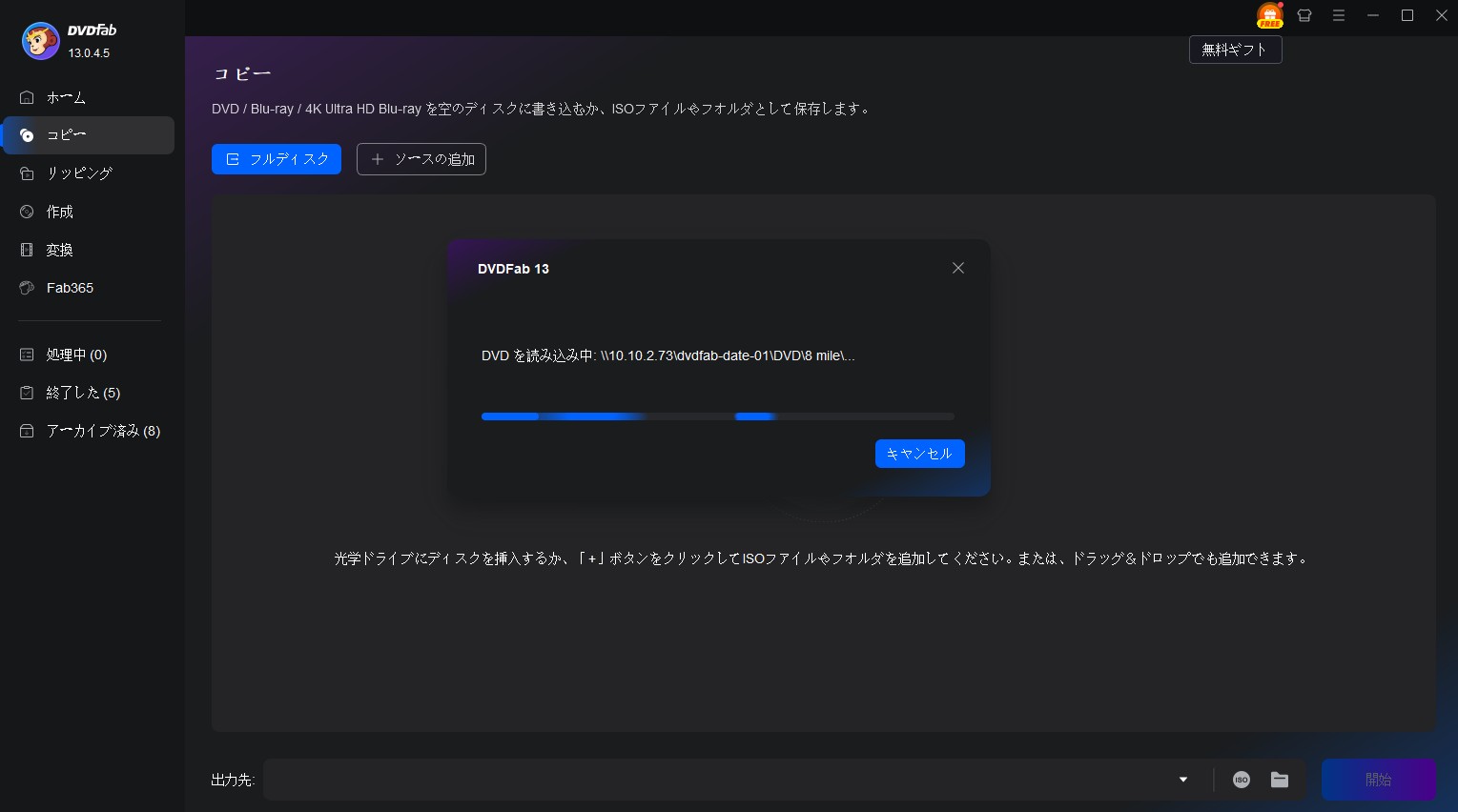Image resolution: width=1458 pixels, height=812 pixels.
Task: Select ISO output destination icon
Action: (x=1241, y=780)
